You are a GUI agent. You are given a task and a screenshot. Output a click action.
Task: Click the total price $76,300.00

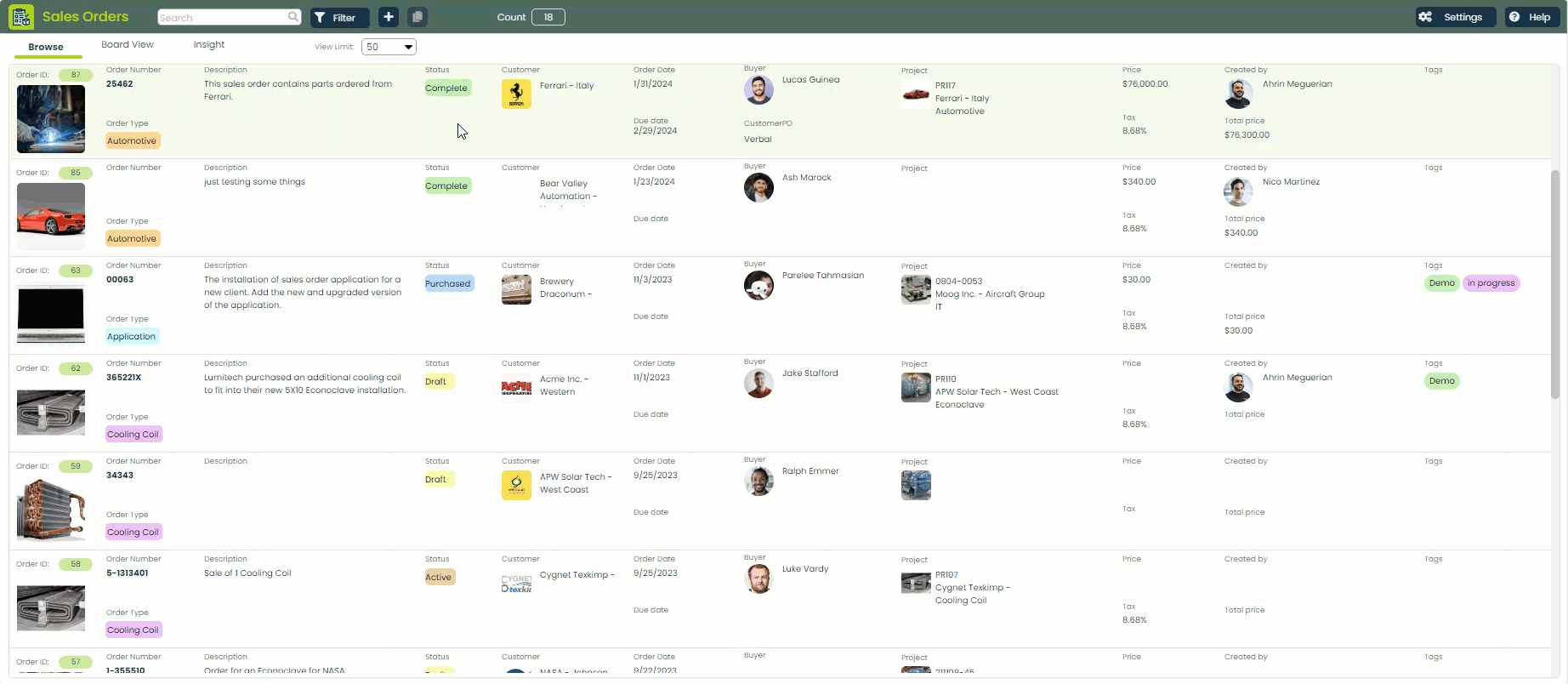[x=1247, y=135]
